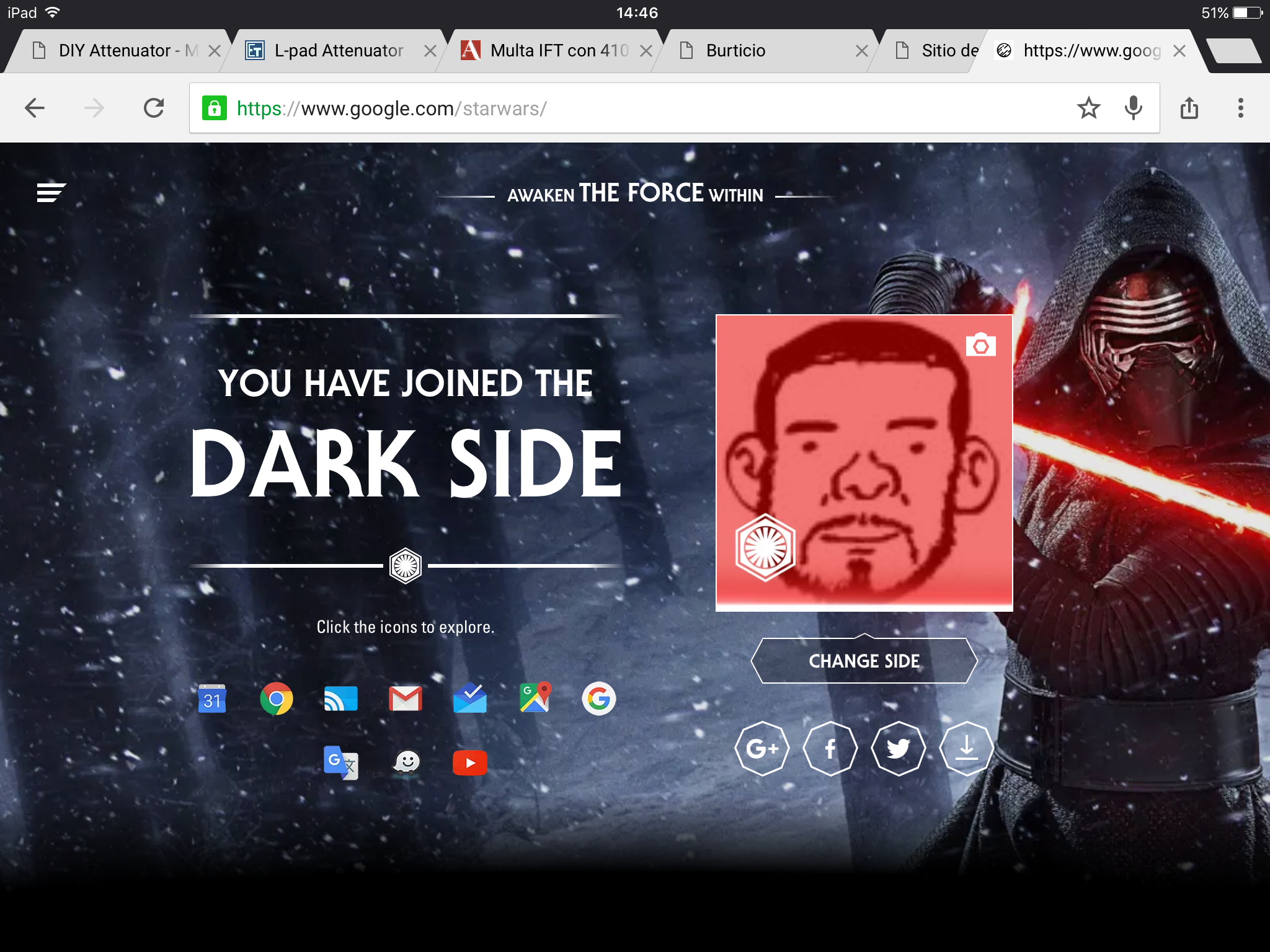Click the 'Click the icons to explore.' text

[406, 627]
